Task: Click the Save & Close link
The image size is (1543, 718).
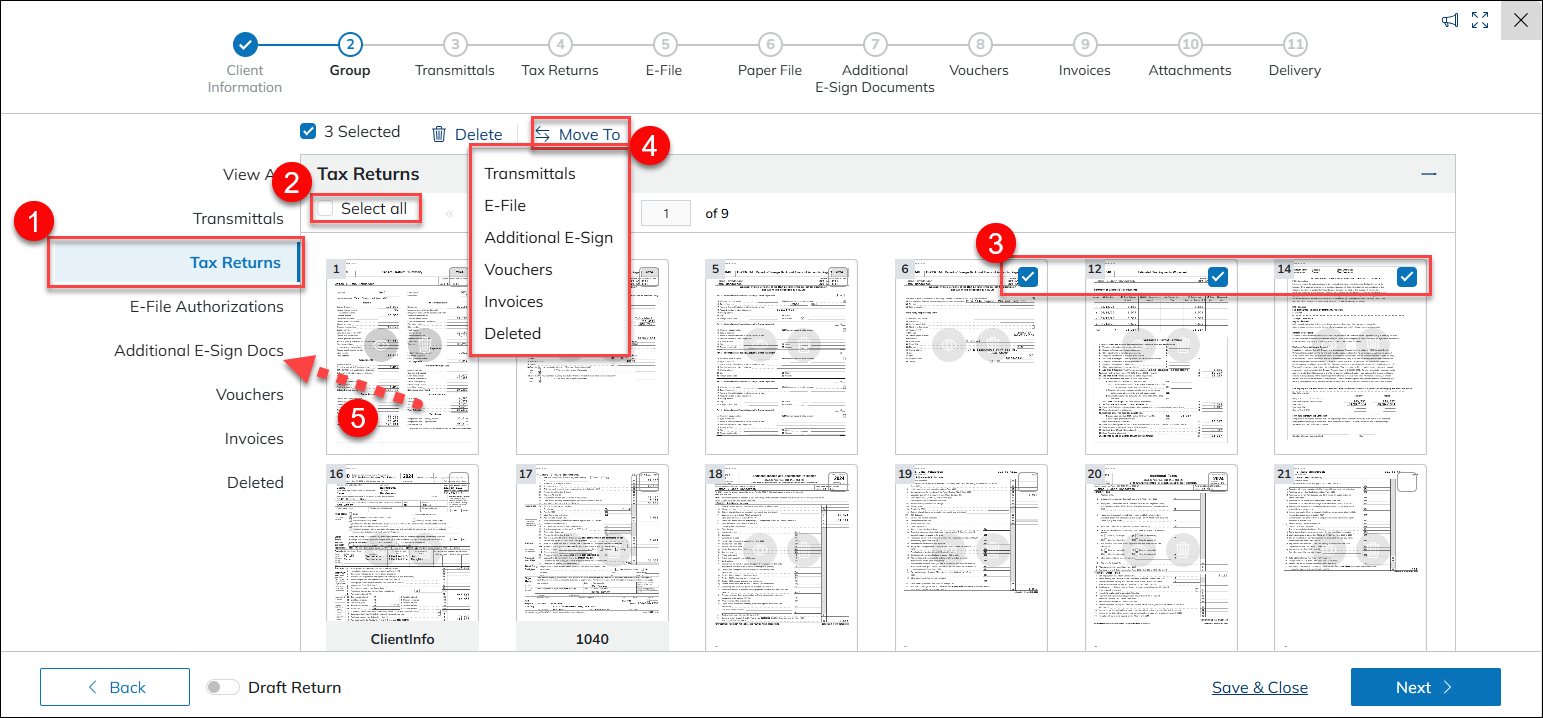Action: tap(1259, 687)
